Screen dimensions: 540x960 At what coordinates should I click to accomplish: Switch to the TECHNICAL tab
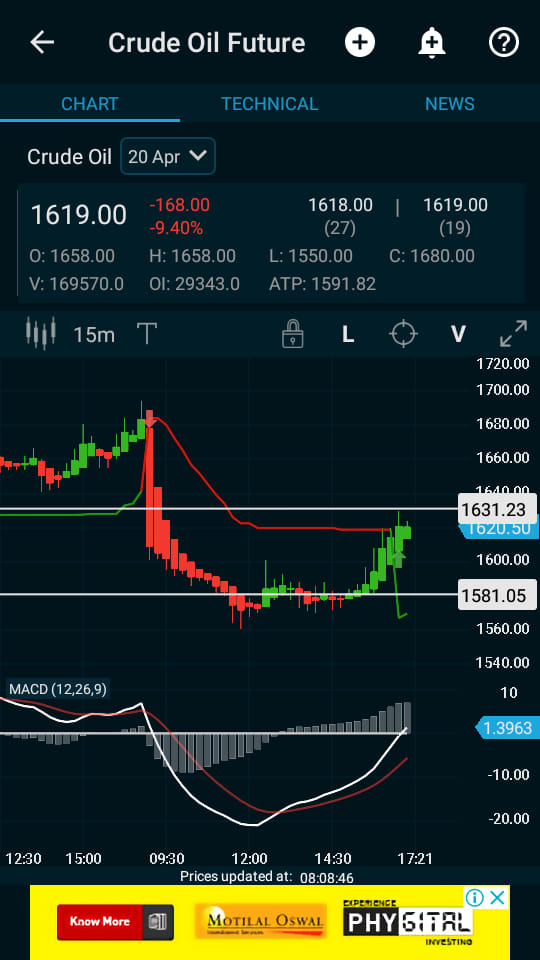coord(269,103)
